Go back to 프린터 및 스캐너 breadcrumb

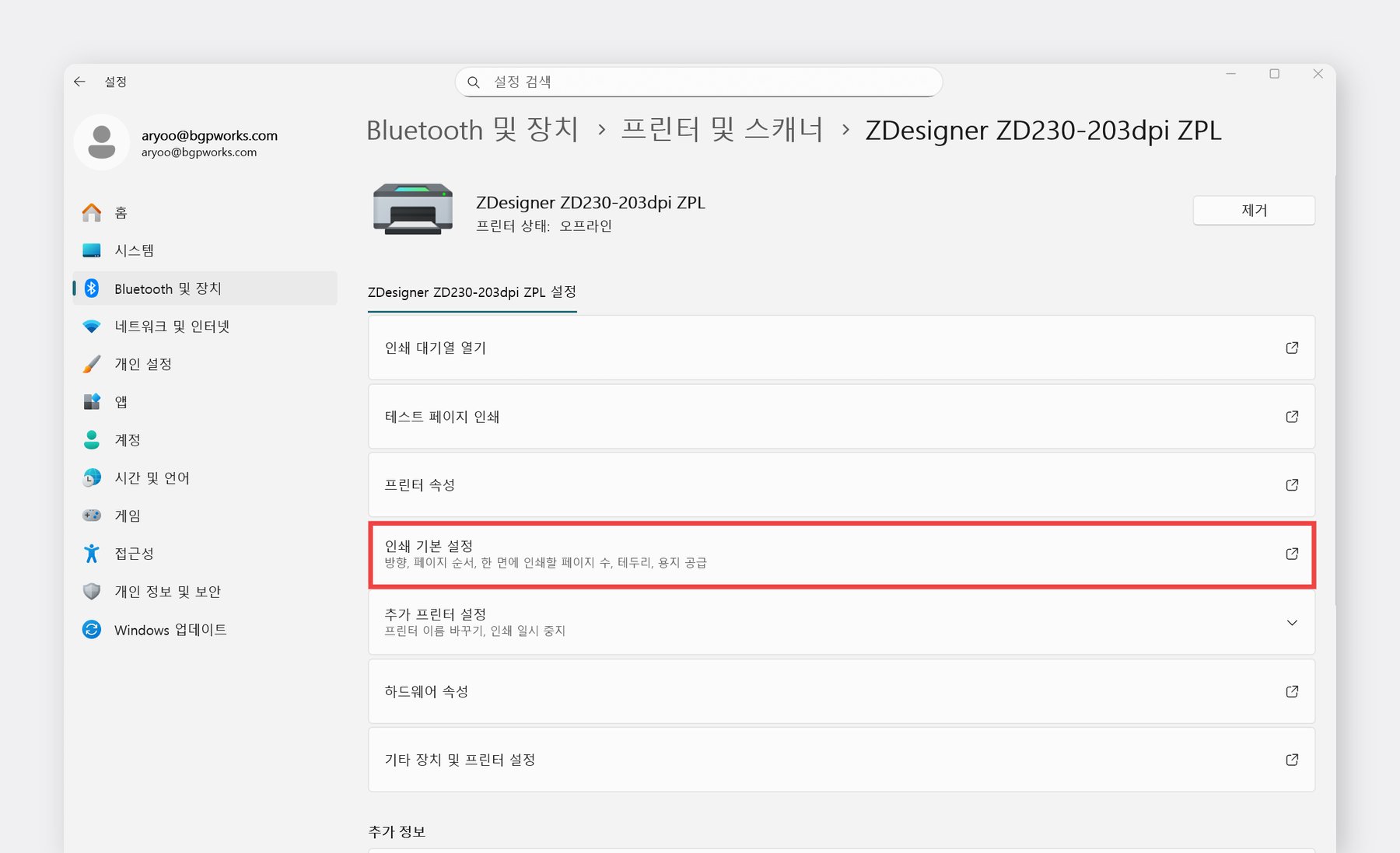[x=723, y=131]
